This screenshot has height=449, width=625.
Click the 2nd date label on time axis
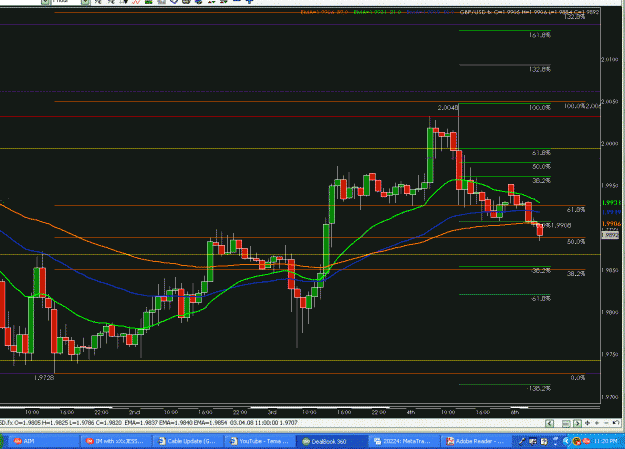click(x=134, y=412)
